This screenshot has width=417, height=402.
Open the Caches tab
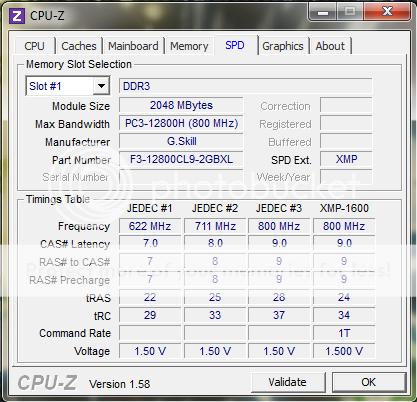pyautogui.click(x=79, y=46)
